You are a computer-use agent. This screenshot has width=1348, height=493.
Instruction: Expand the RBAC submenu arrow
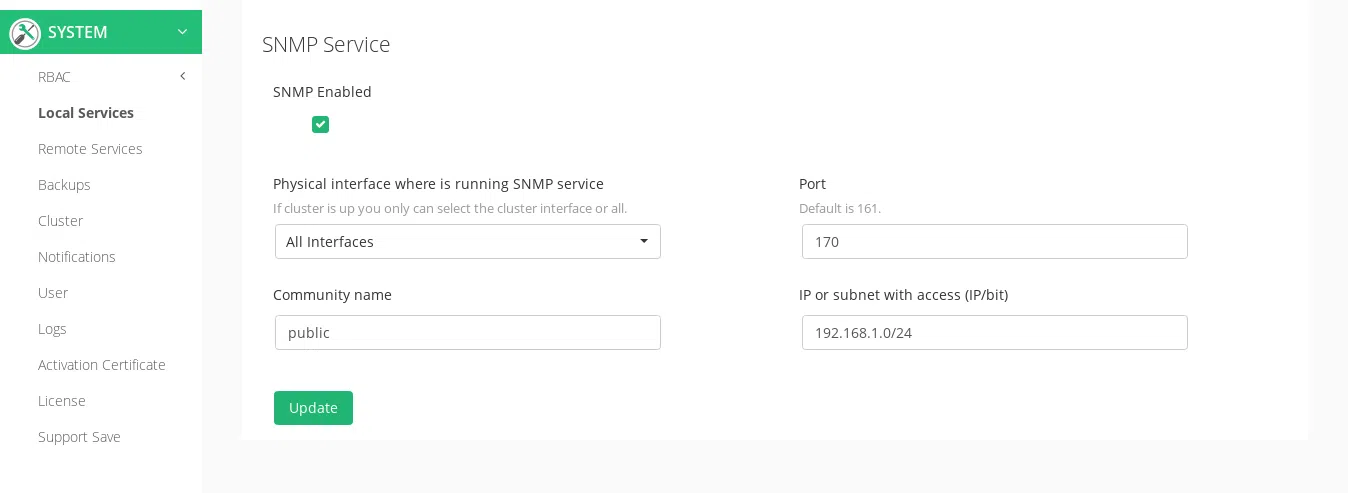tap(182, 76)
